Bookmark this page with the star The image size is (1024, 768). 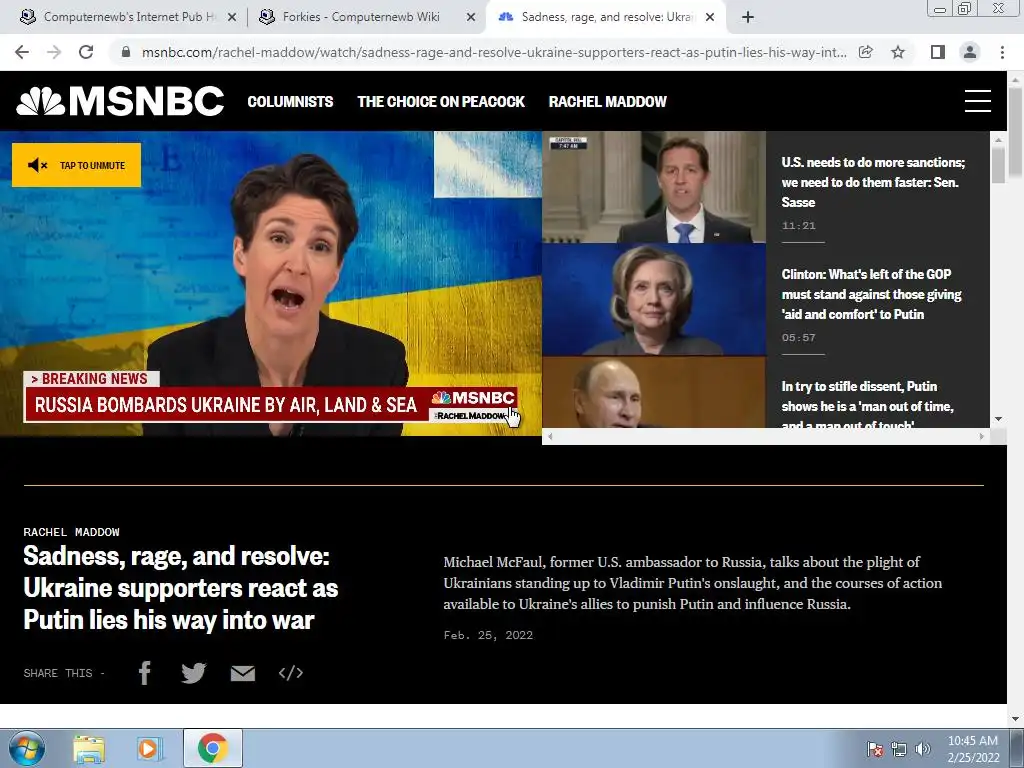click(898, 52)
